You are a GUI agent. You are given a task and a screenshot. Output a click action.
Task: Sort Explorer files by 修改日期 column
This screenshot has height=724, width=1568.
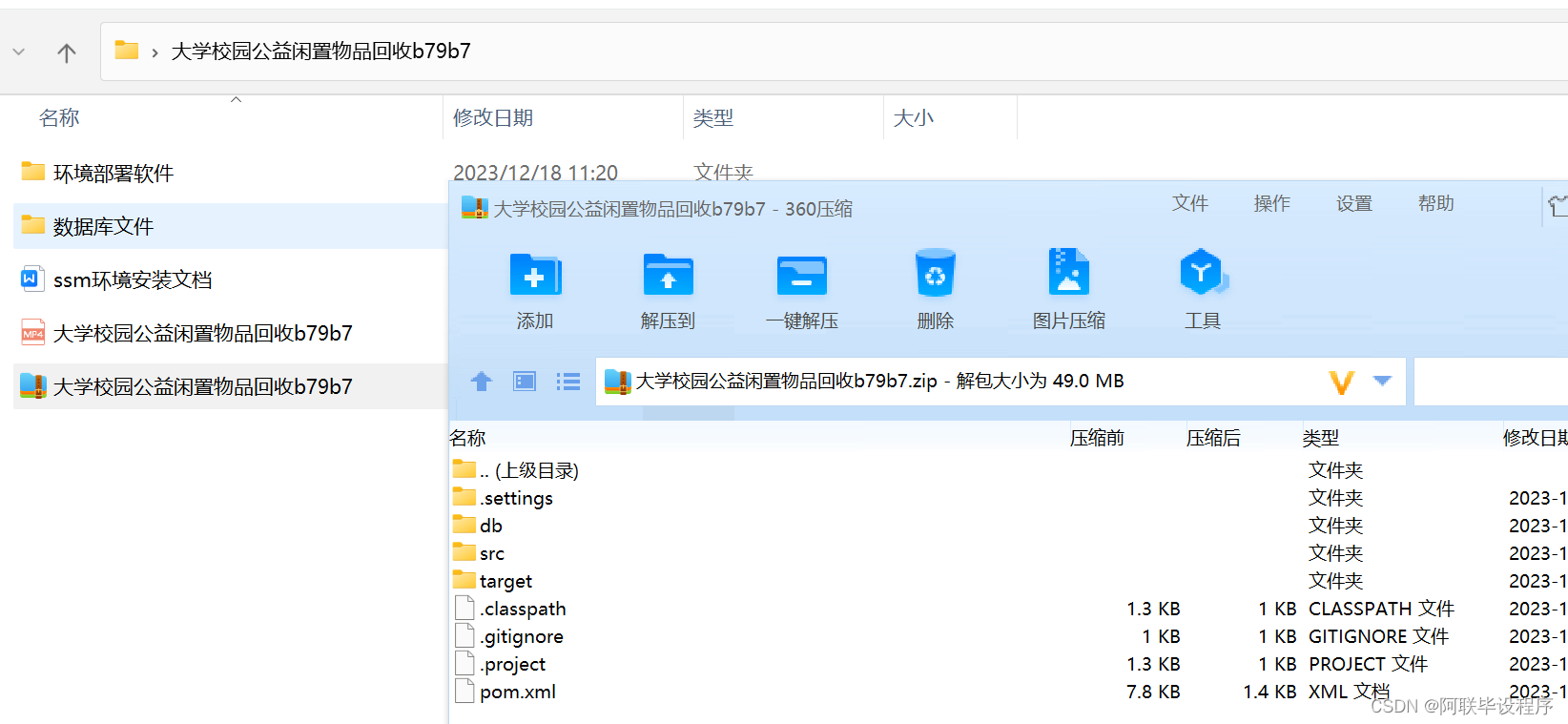[493, 117]
